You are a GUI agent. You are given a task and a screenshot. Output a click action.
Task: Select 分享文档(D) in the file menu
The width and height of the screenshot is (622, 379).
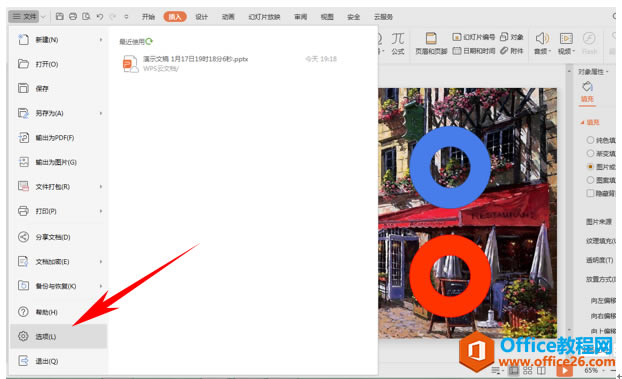[x=59, y=237]
